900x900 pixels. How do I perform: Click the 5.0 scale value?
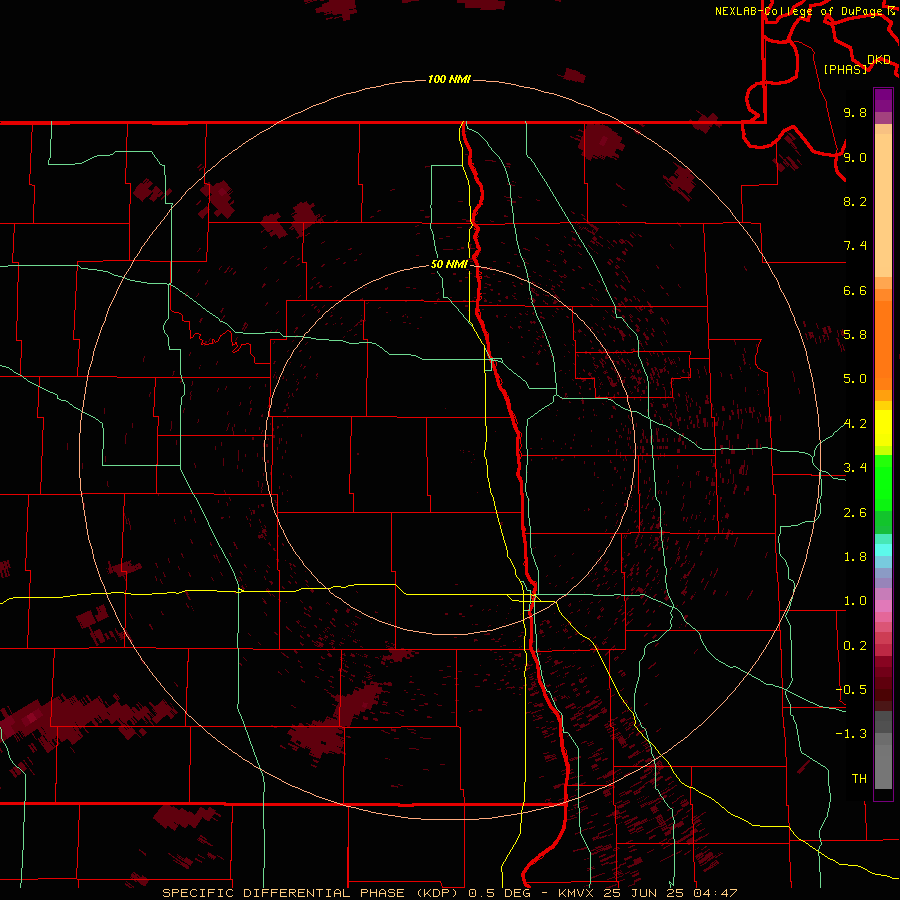tap(855, 379)
